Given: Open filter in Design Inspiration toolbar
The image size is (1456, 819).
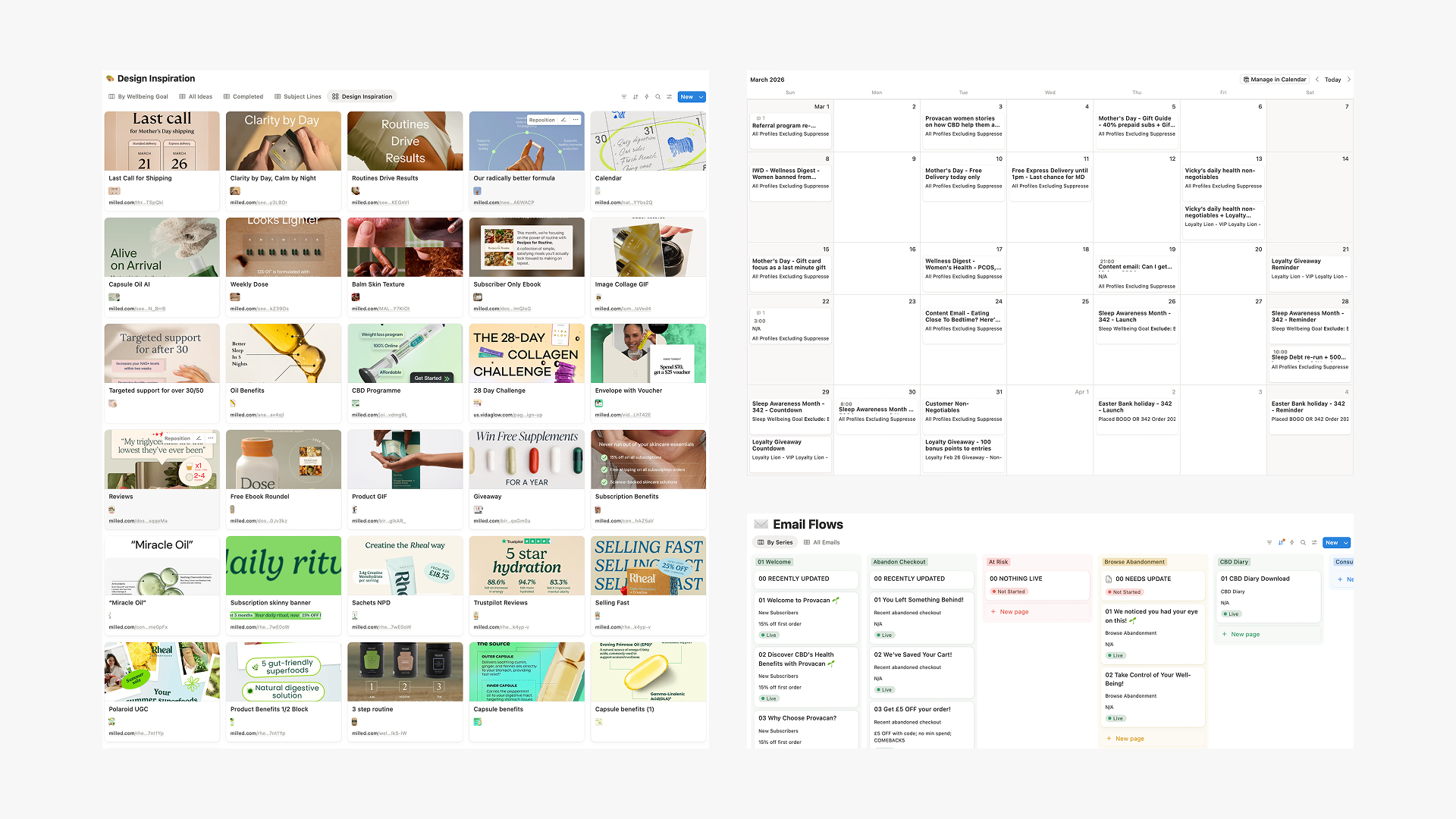Looking at the screenshot, I should [x=624, y=97].
